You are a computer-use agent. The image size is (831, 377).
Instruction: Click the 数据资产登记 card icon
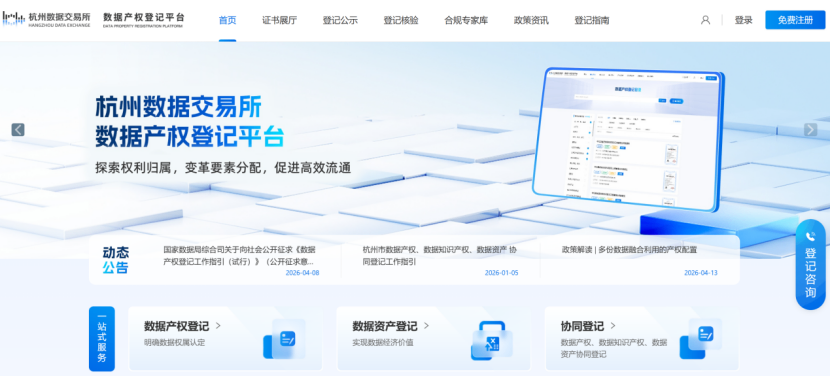491,340
